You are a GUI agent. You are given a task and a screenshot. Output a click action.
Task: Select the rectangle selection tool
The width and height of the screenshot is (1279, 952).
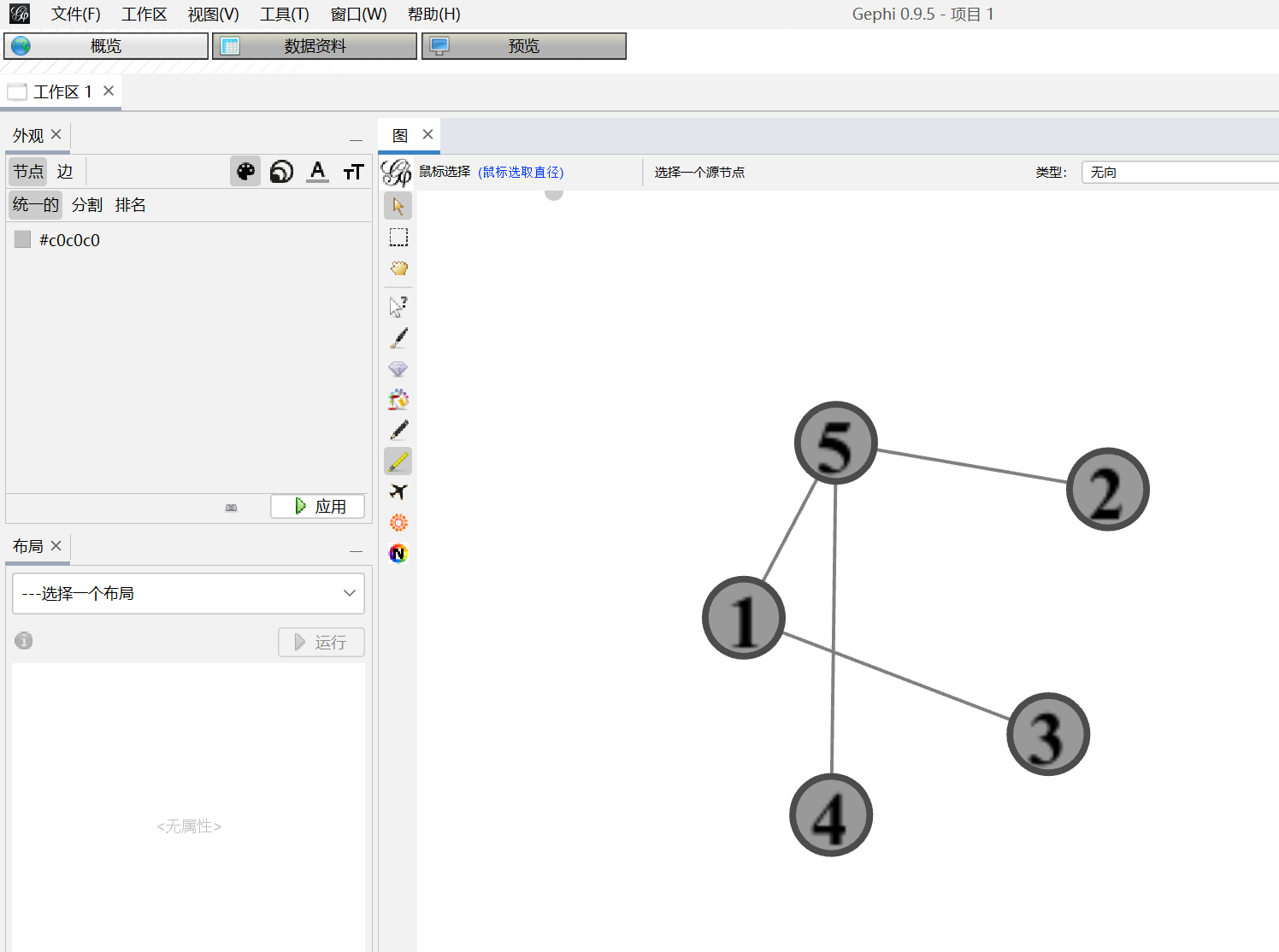point(398,237)
